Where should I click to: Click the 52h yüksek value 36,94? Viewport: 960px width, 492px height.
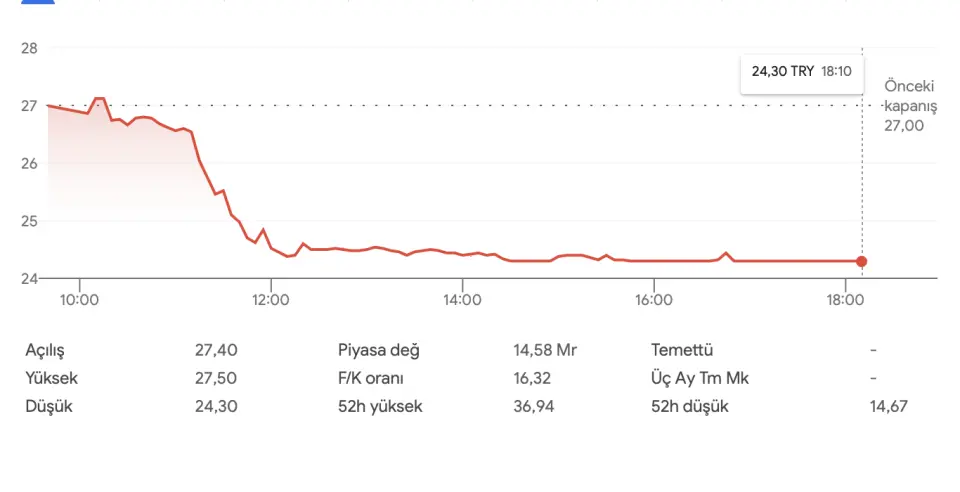[531, 407]
